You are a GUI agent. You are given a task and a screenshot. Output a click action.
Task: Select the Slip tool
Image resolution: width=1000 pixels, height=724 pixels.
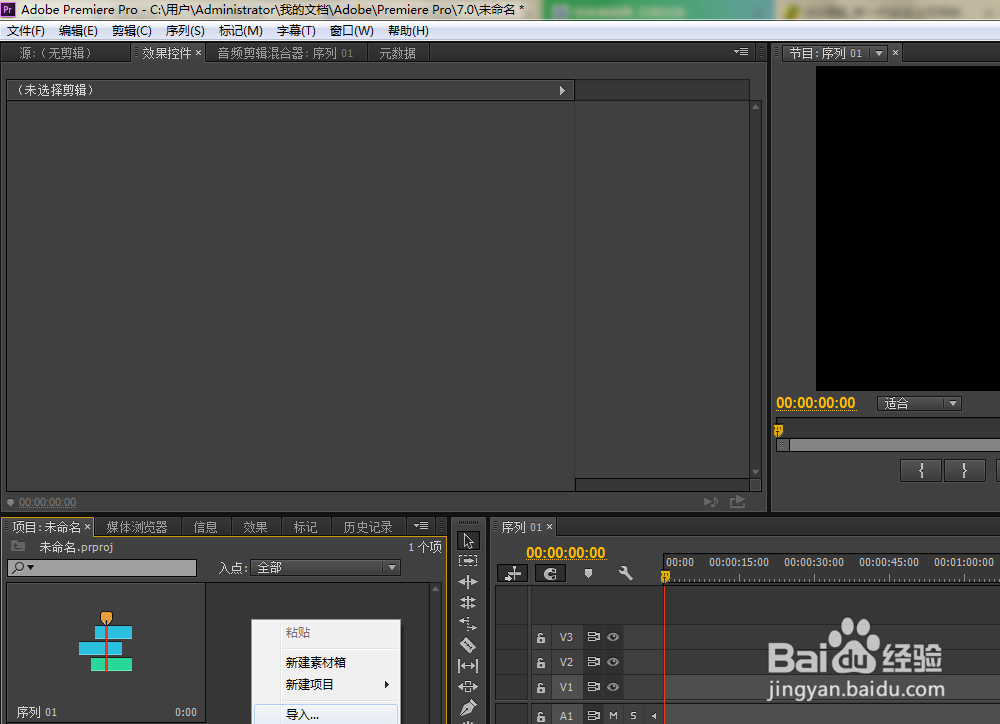pyautogui.click(x=468, y=666)
